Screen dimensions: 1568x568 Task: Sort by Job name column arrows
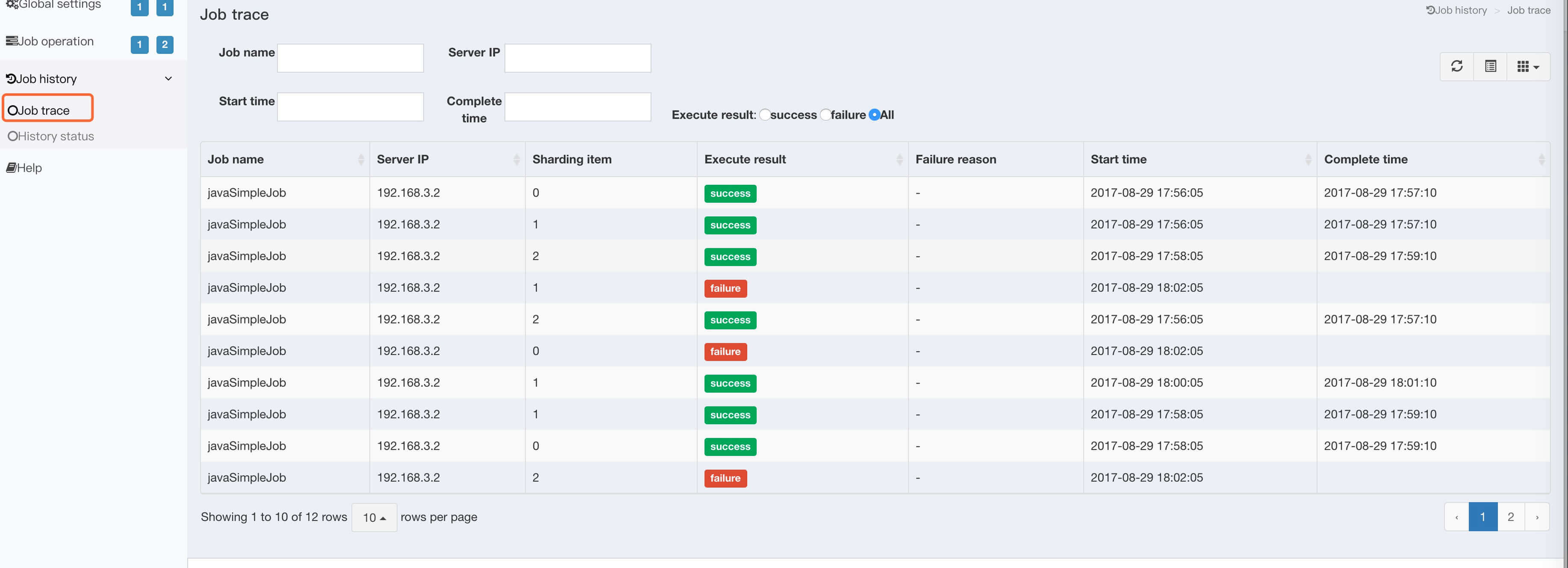(x=361, y=159)
